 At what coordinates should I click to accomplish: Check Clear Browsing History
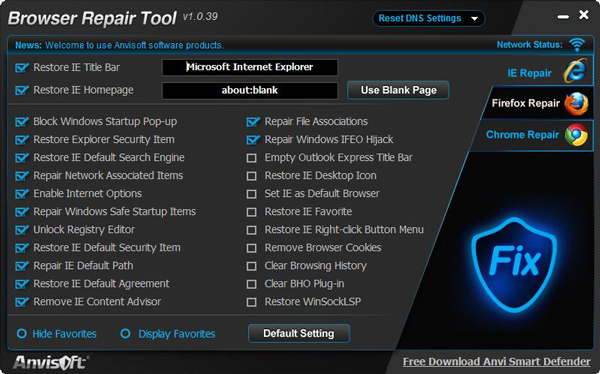tap(251, 266)
